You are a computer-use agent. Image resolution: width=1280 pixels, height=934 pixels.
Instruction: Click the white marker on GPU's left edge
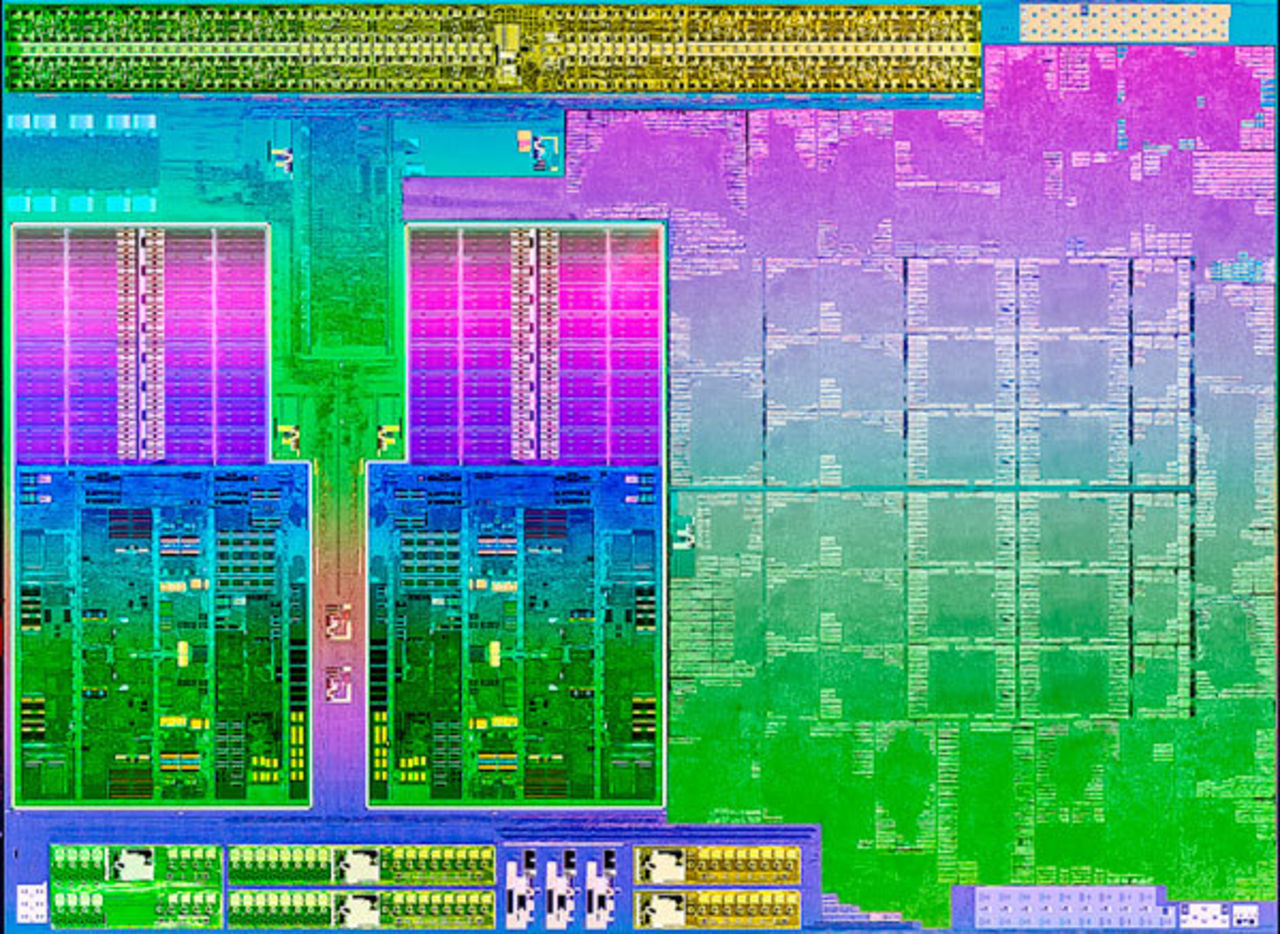tap(685, 535)
